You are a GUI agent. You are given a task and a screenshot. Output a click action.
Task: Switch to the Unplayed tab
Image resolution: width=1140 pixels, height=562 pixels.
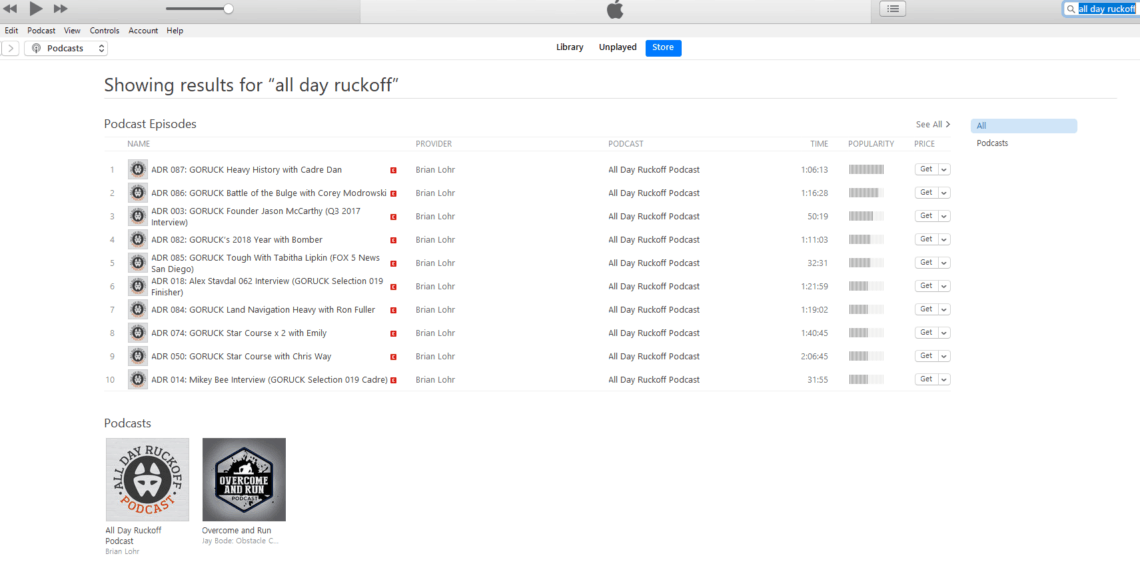[617, 47]
